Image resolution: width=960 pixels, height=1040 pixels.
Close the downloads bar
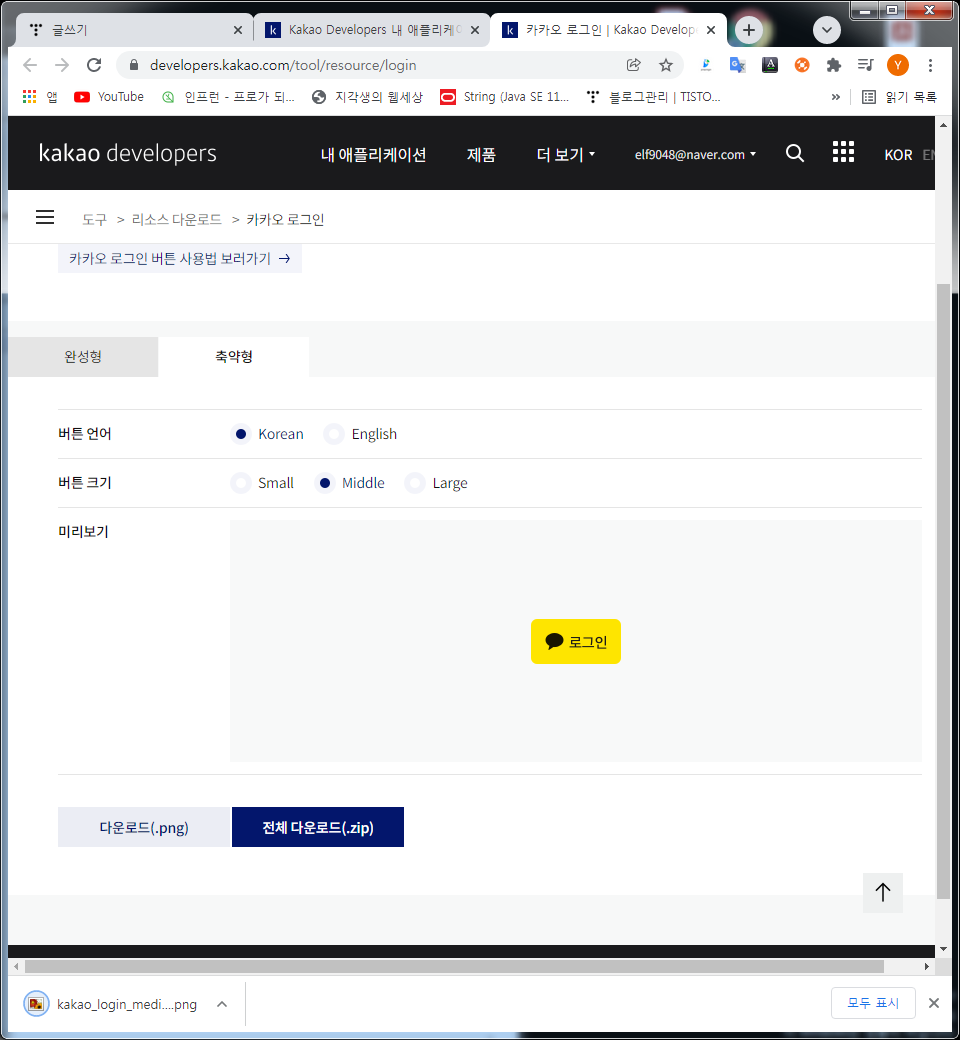933,1003
